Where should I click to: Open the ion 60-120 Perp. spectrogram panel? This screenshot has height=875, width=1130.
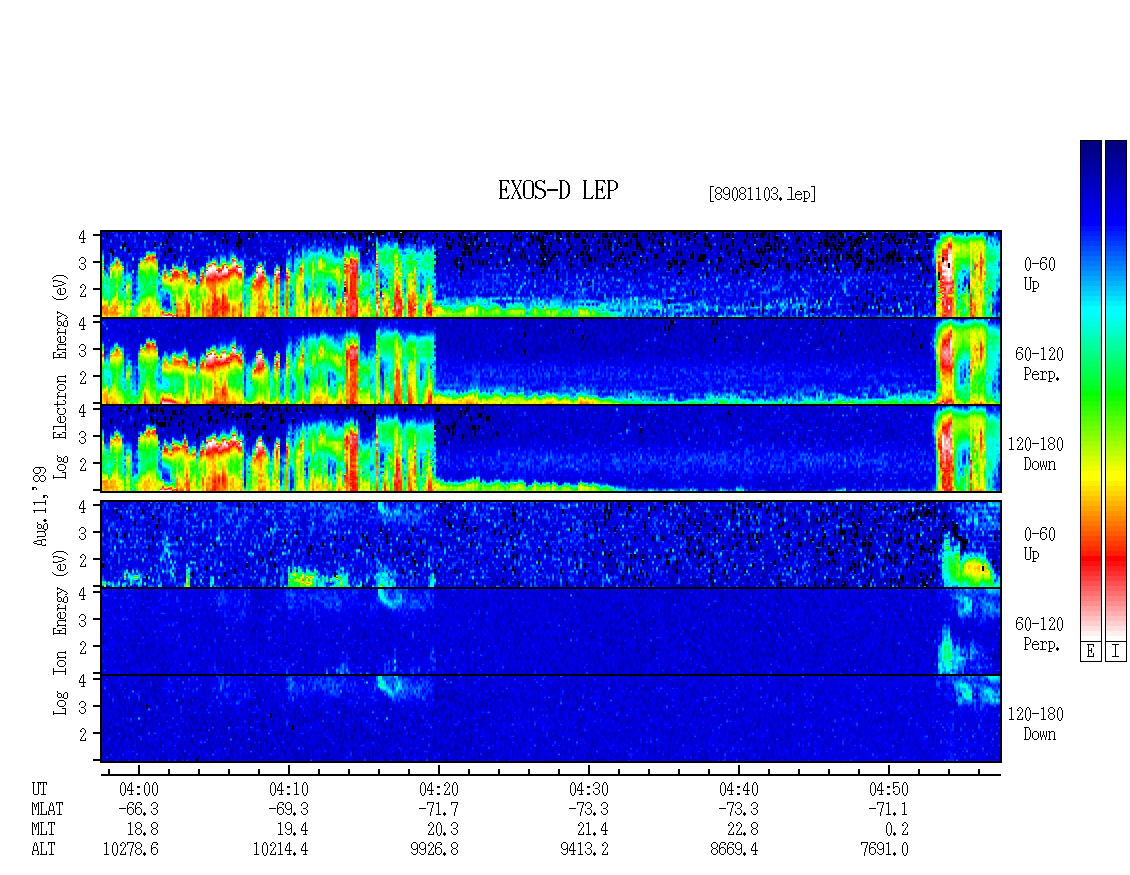tap(551, 631)
